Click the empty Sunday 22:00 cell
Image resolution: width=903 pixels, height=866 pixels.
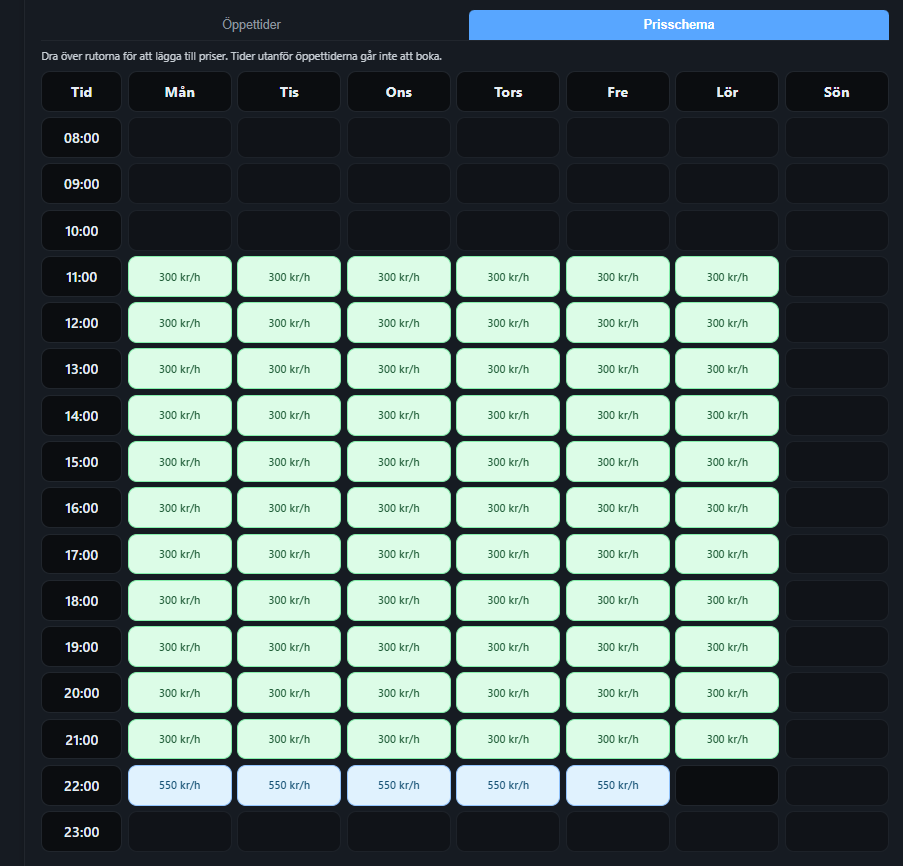[837, 785]
